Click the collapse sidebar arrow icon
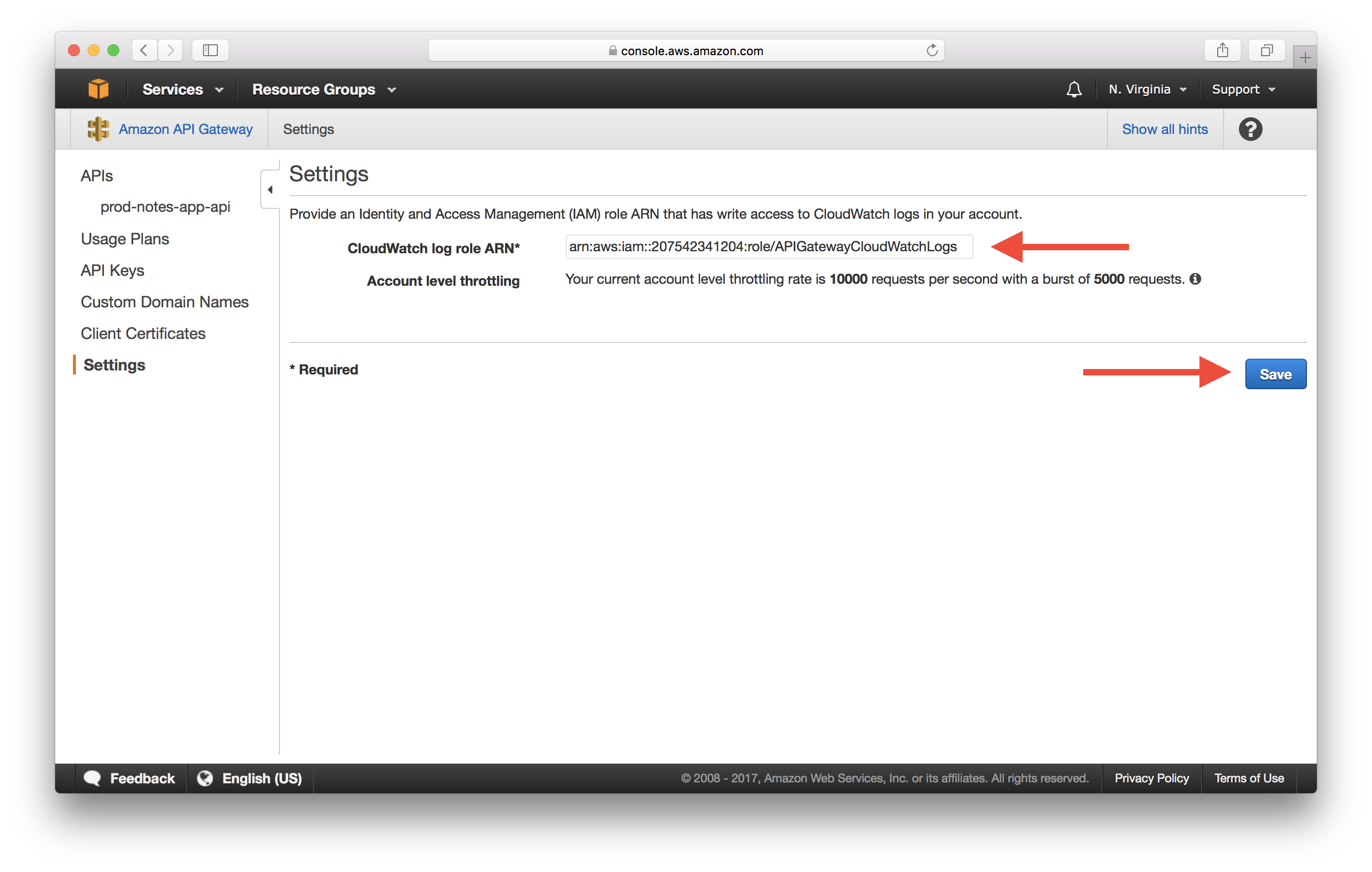The width and height of the screenshot is (1372, 872). [x=269, y=189]
